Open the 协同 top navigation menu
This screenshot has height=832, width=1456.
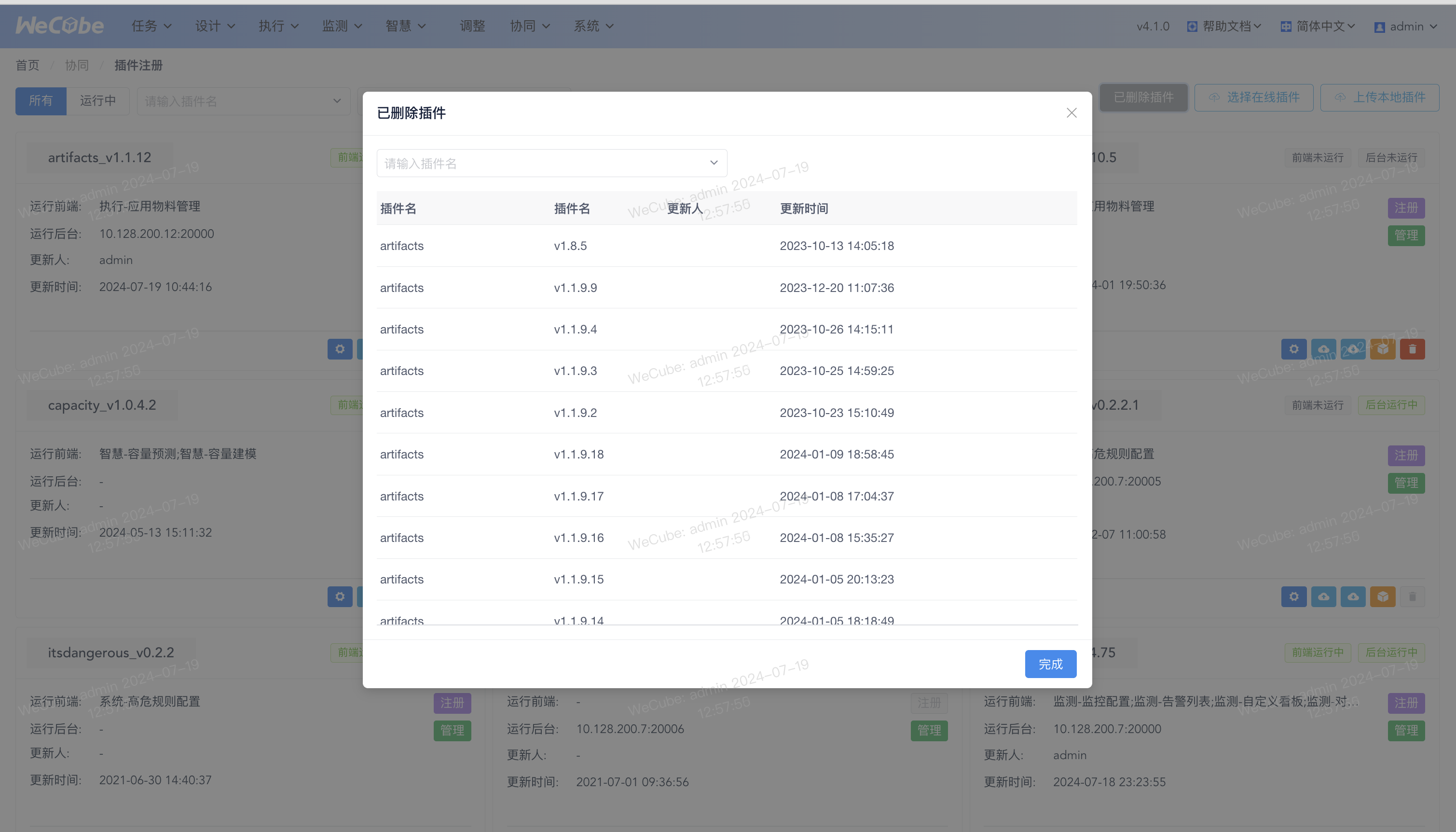[530, 26]
